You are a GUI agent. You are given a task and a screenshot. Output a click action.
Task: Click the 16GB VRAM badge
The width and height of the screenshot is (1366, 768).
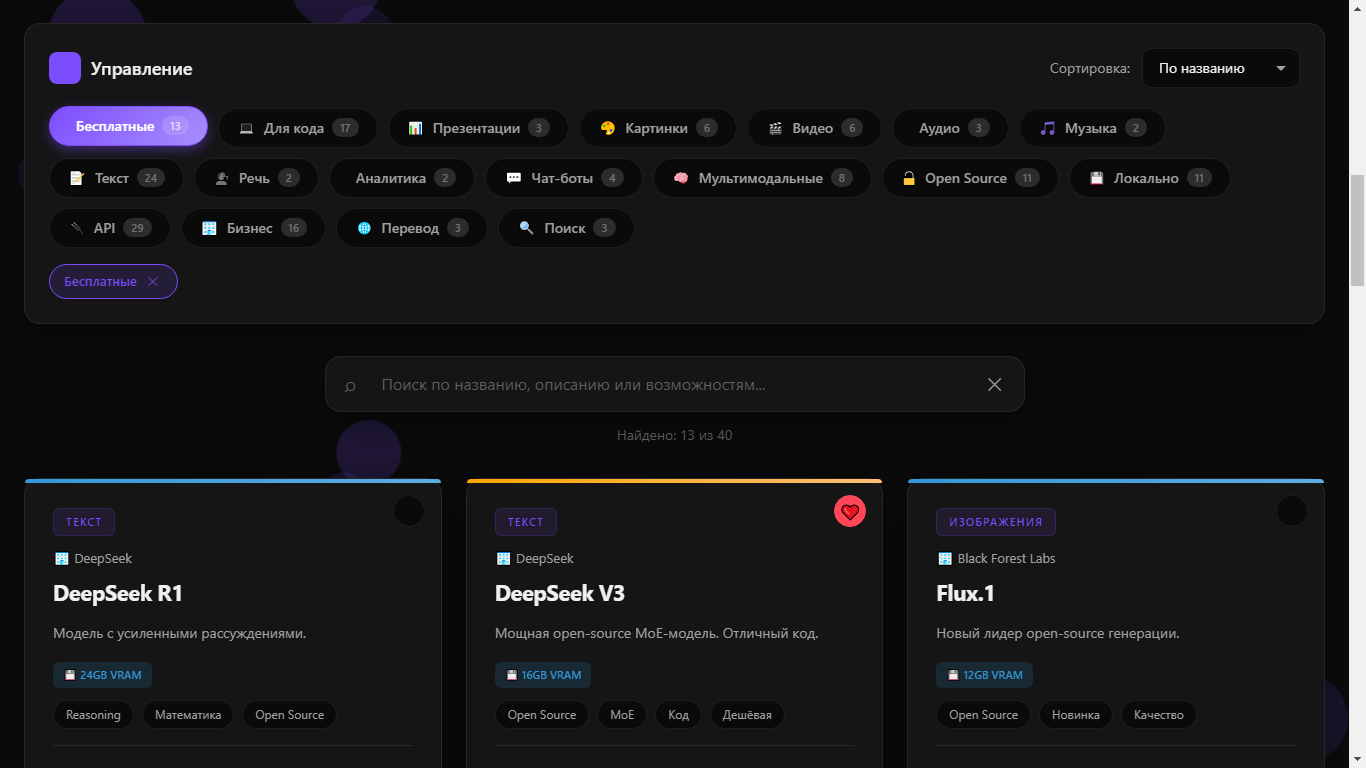coord(543,675)
